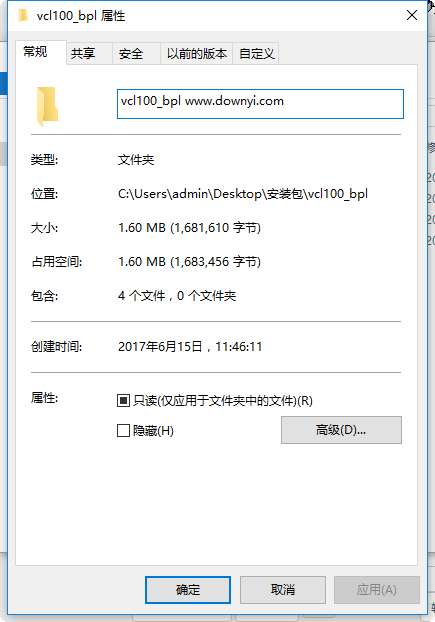Open the 自定义 tab

point(256,54)
